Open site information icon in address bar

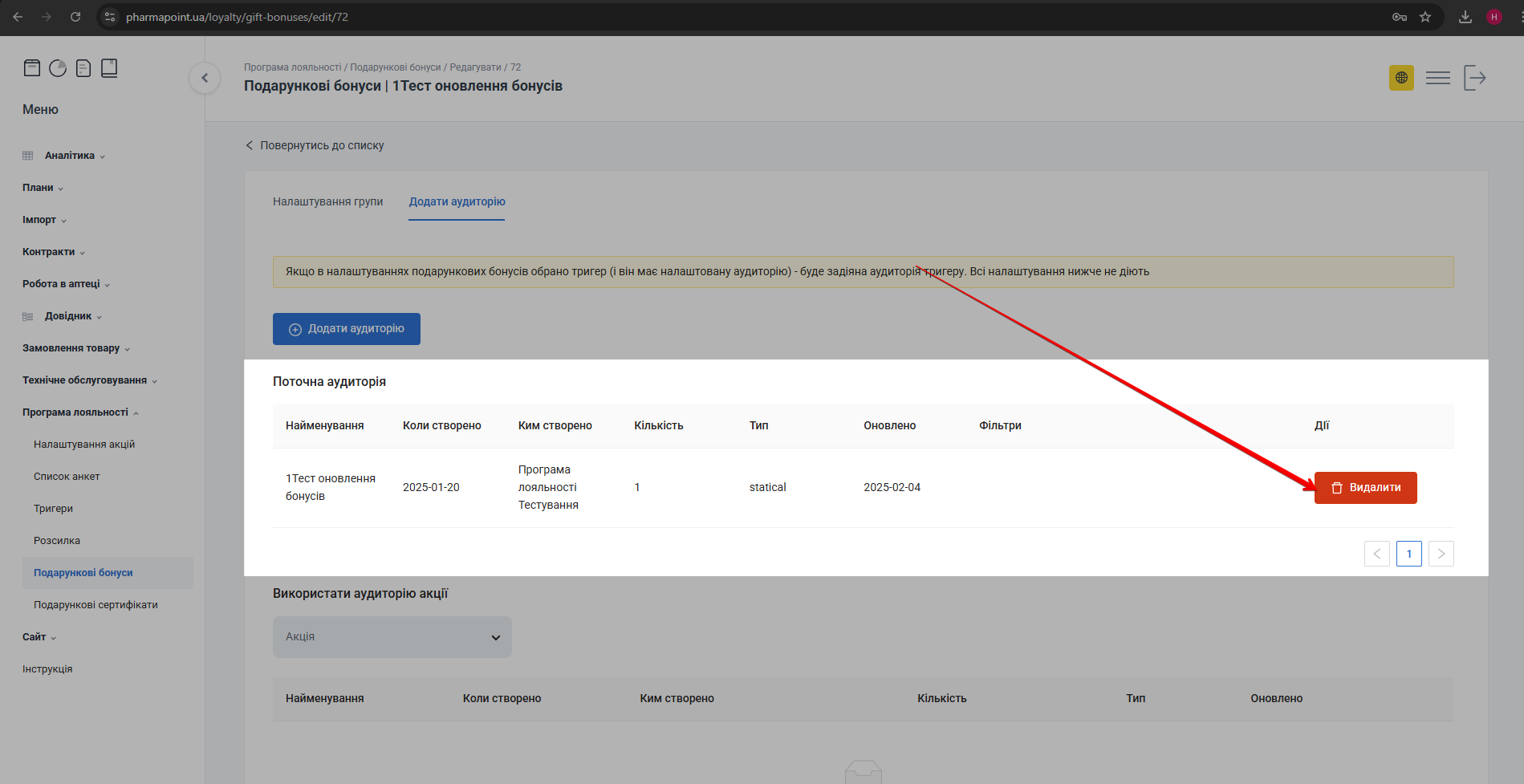(110, 17)
